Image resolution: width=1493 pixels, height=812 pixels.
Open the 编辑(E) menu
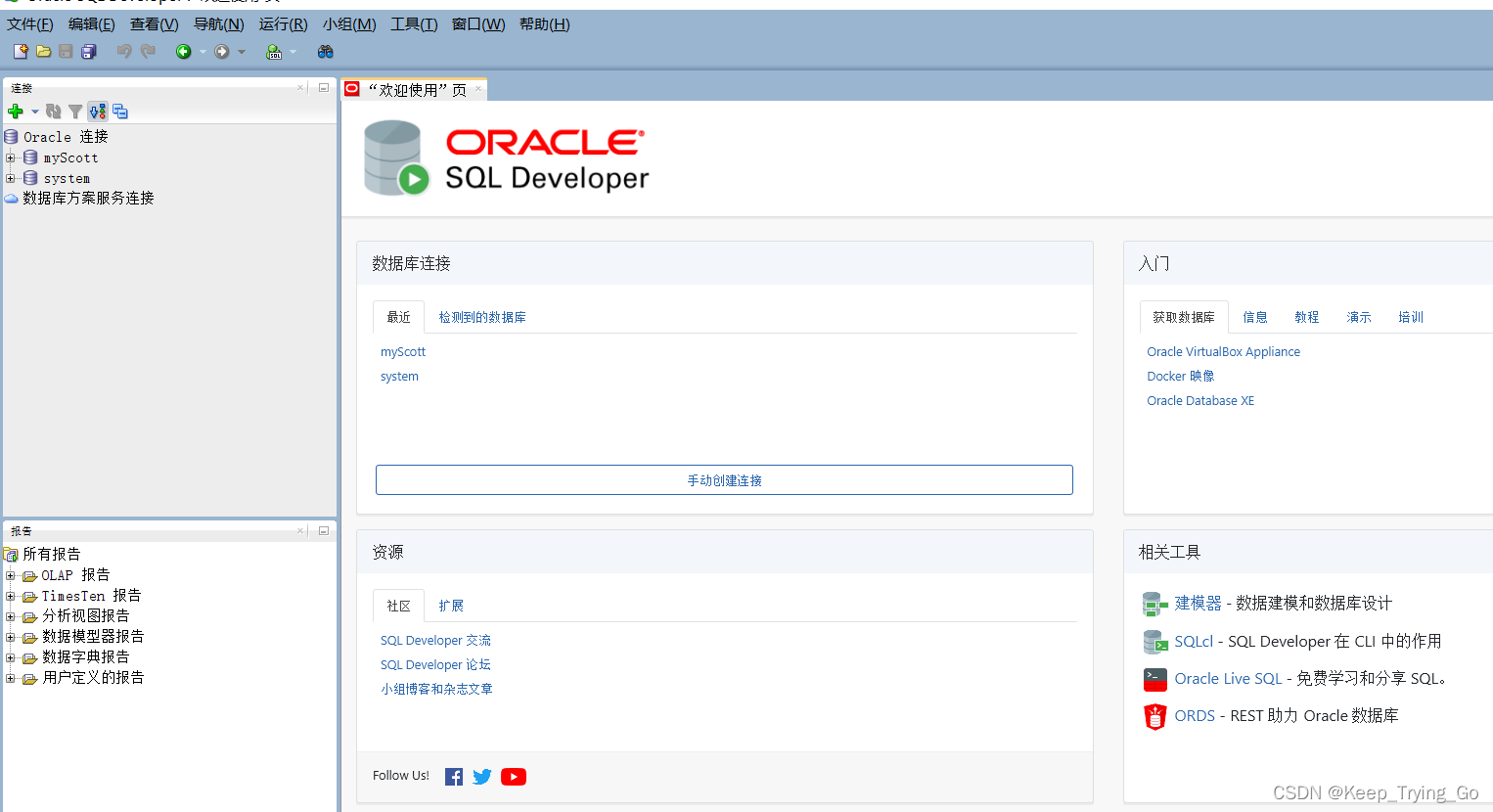point(92,24)
